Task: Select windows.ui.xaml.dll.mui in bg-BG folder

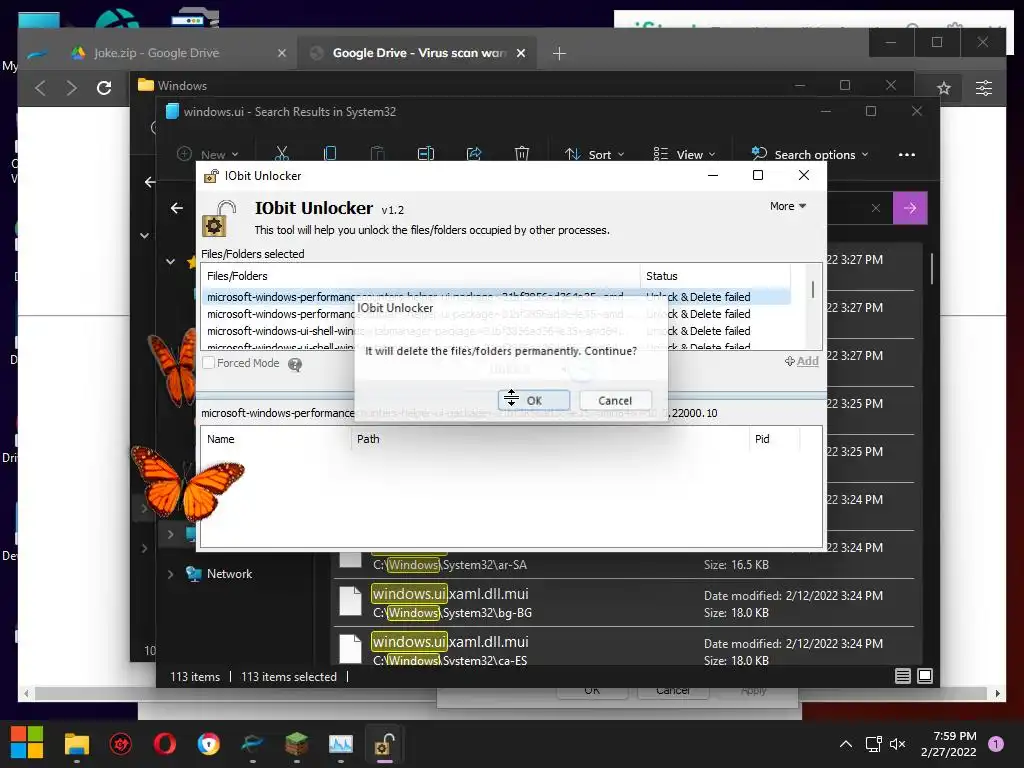Action: [x=624, y=603]
